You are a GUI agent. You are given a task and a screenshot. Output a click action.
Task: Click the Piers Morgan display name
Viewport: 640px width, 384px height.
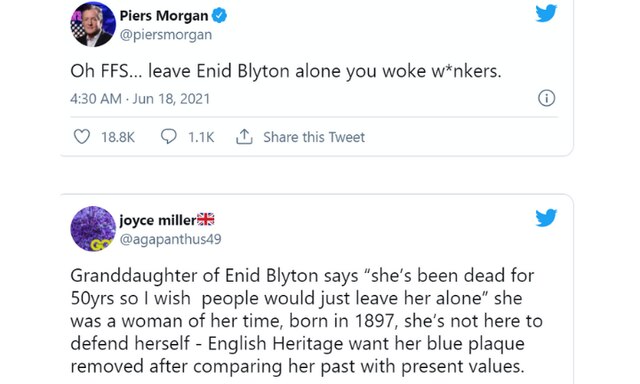pyautogui.click(x=164, y=16)
